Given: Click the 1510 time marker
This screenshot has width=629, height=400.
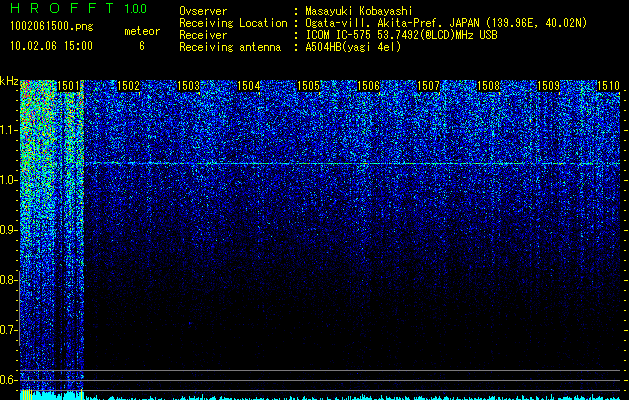Looking at the screenshot, I should coord(609,86).
